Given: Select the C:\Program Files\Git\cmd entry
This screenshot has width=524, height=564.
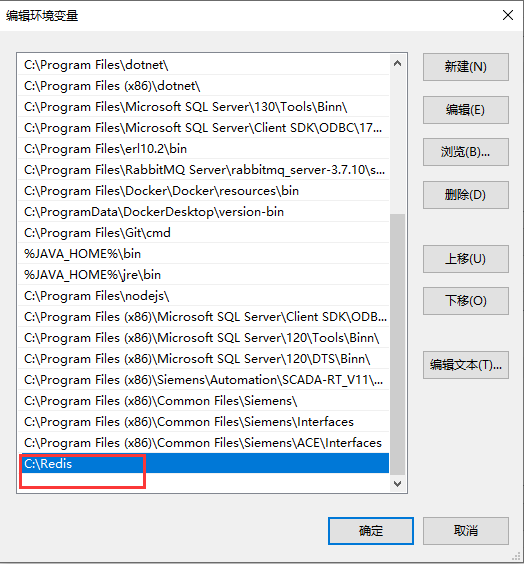Looking at the screenshot, I should tap(204, 233).
